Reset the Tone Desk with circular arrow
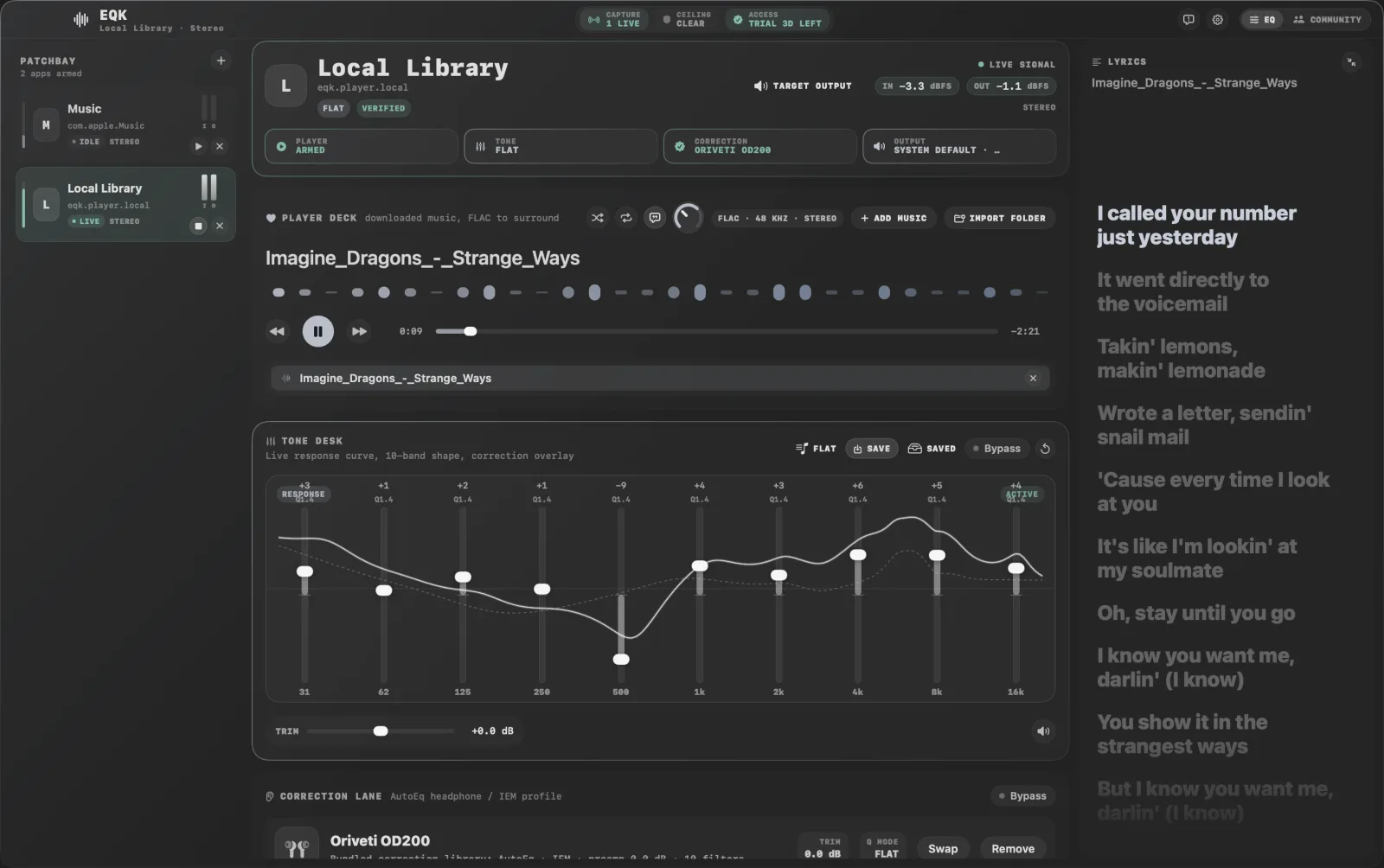Image resolution: width=1384 pixels, height=868 pixels. point(1045,449)
